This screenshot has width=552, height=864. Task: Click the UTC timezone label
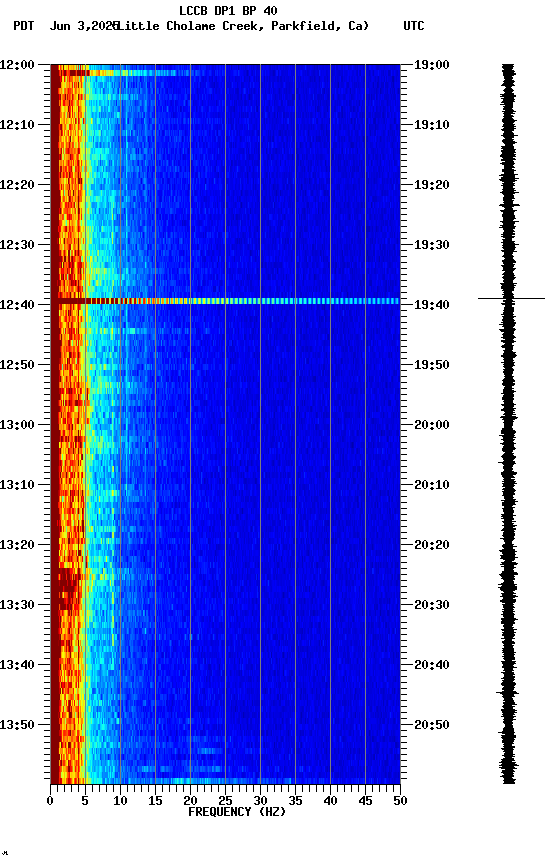pyautogui.click(x=414, y=26)
